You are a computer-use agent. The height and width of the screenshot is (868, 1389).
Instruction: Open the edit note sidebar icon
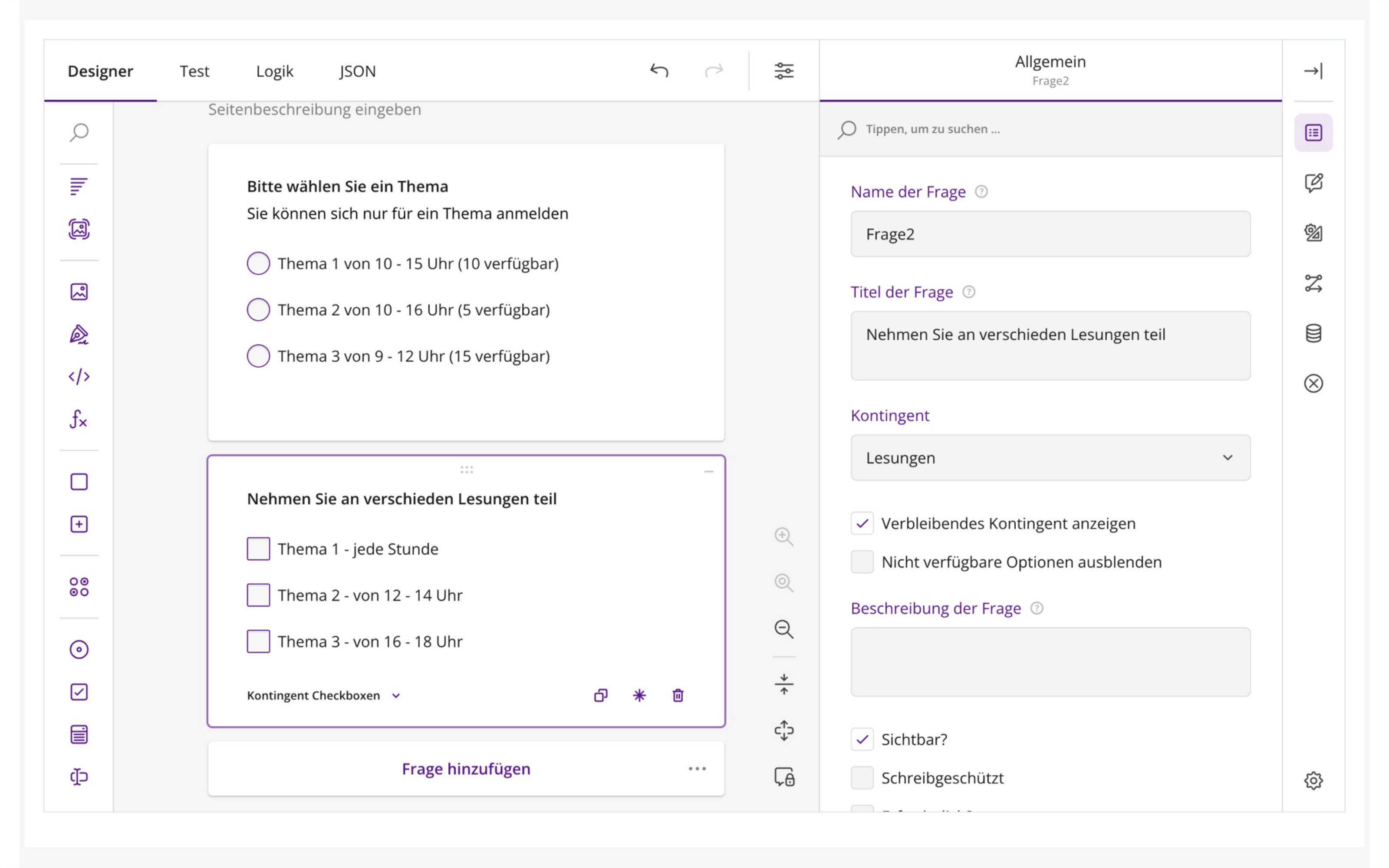click(1313, 183)
